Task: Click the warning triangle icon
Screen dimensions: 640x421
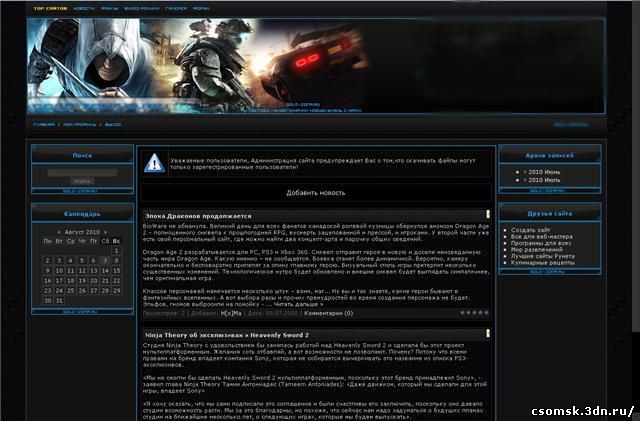Action: point(154,163)
